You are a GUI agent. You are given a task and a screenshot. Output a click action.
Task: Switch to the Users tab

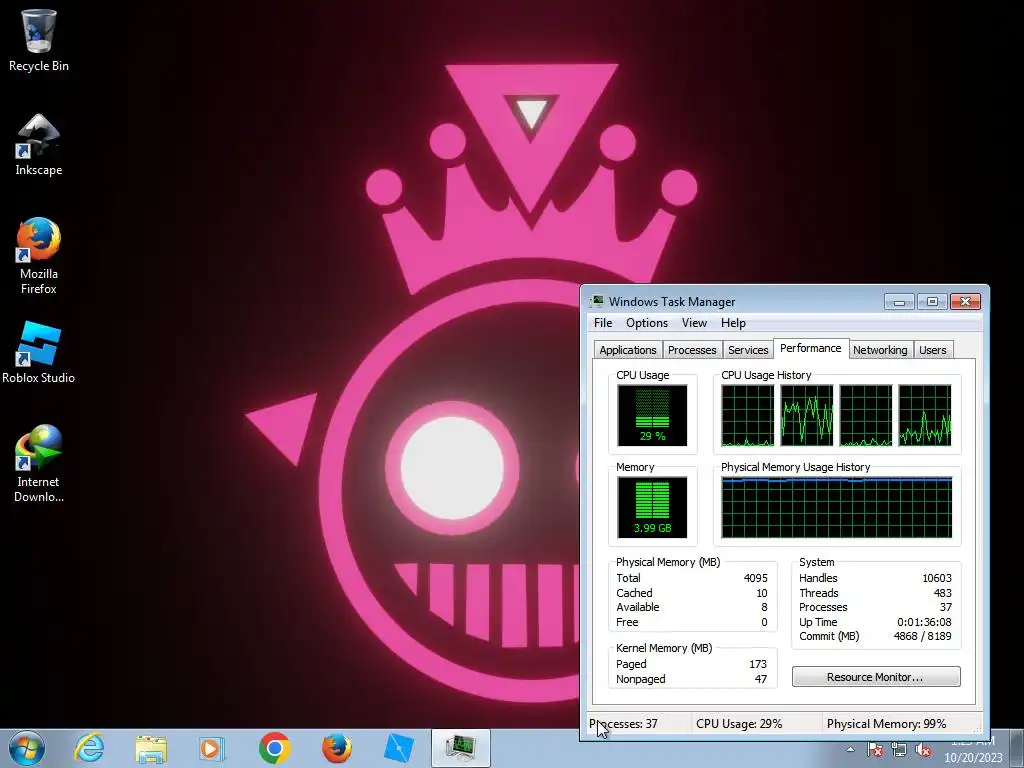(933, 350)
